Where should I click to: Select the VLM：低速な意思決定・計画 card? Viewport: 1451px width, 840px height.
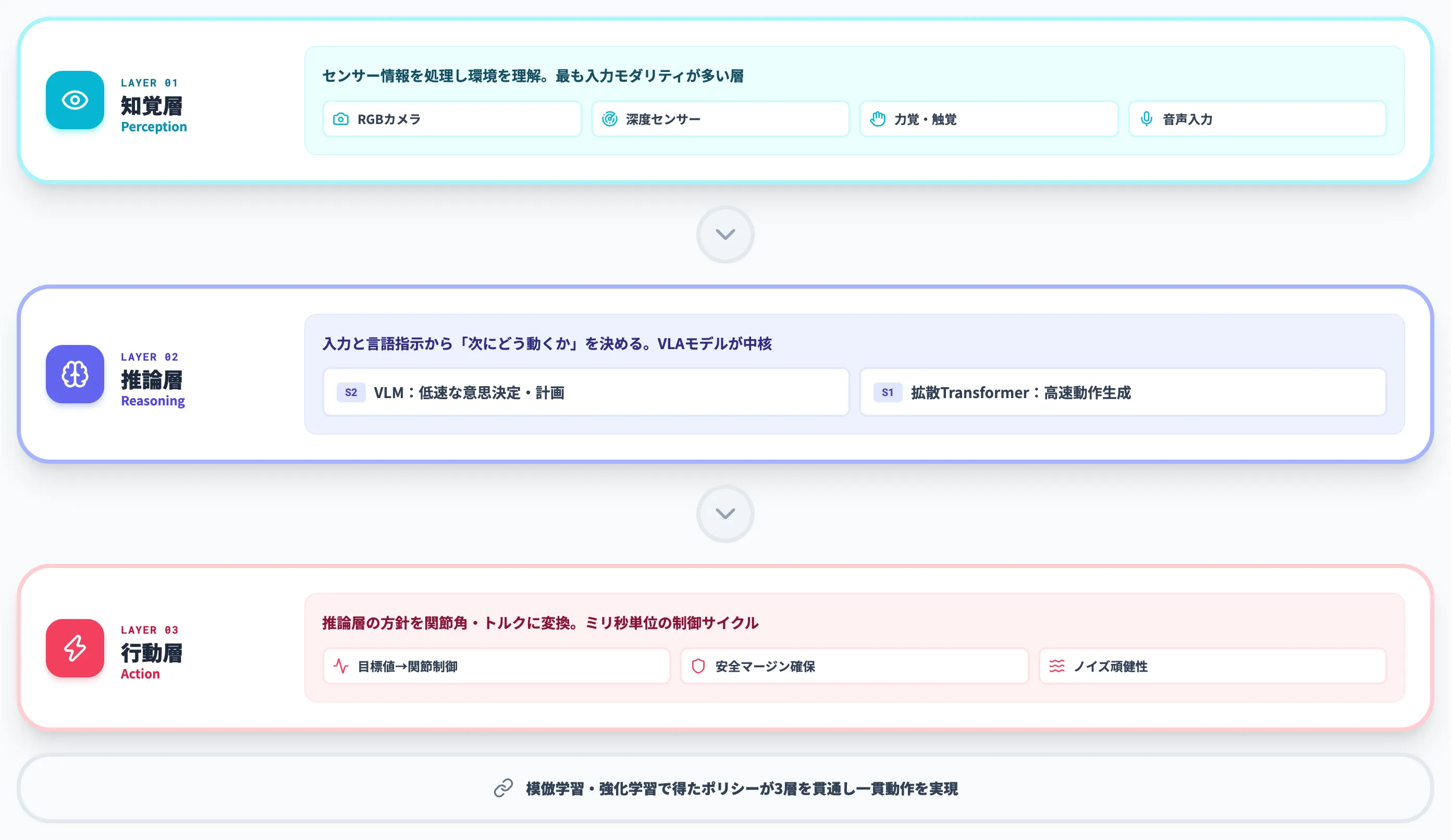coord(586,392)
